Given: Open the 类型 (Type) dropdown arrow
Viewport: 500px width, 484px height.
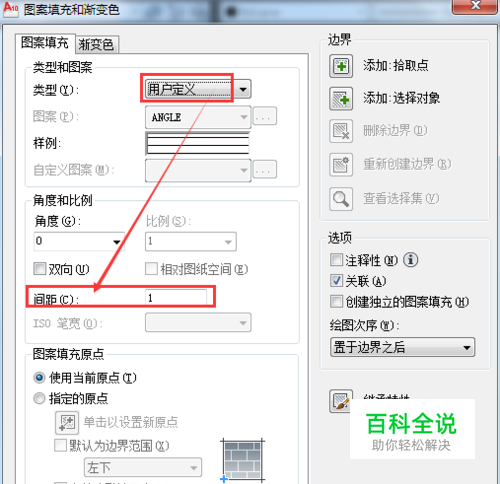Looking at the screenshot, I should click(x=243, y=89).
